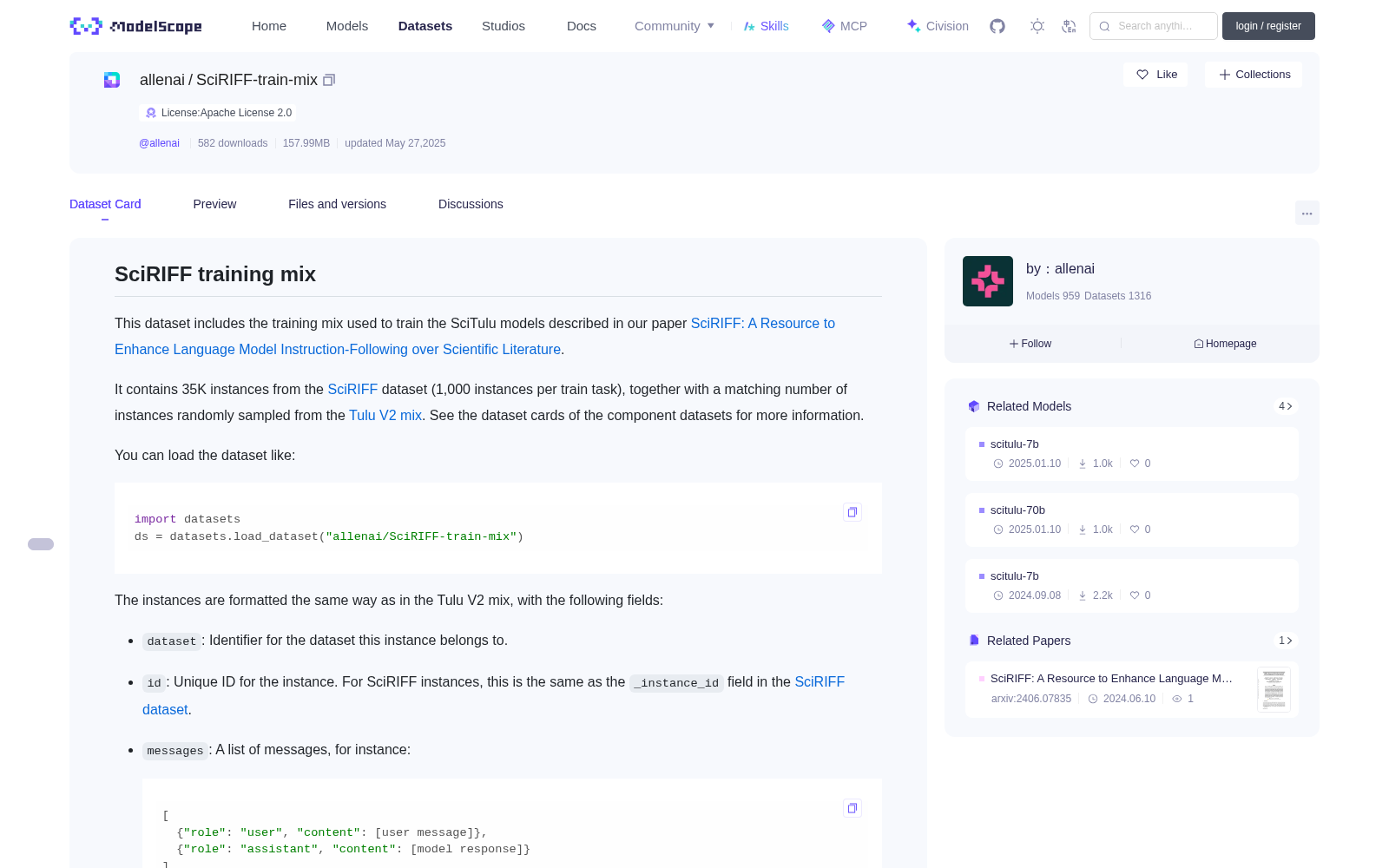Viewport: 1389px width, 868px height.
Task: Click Models 959 count under allenai
Action: [1053, 296]
